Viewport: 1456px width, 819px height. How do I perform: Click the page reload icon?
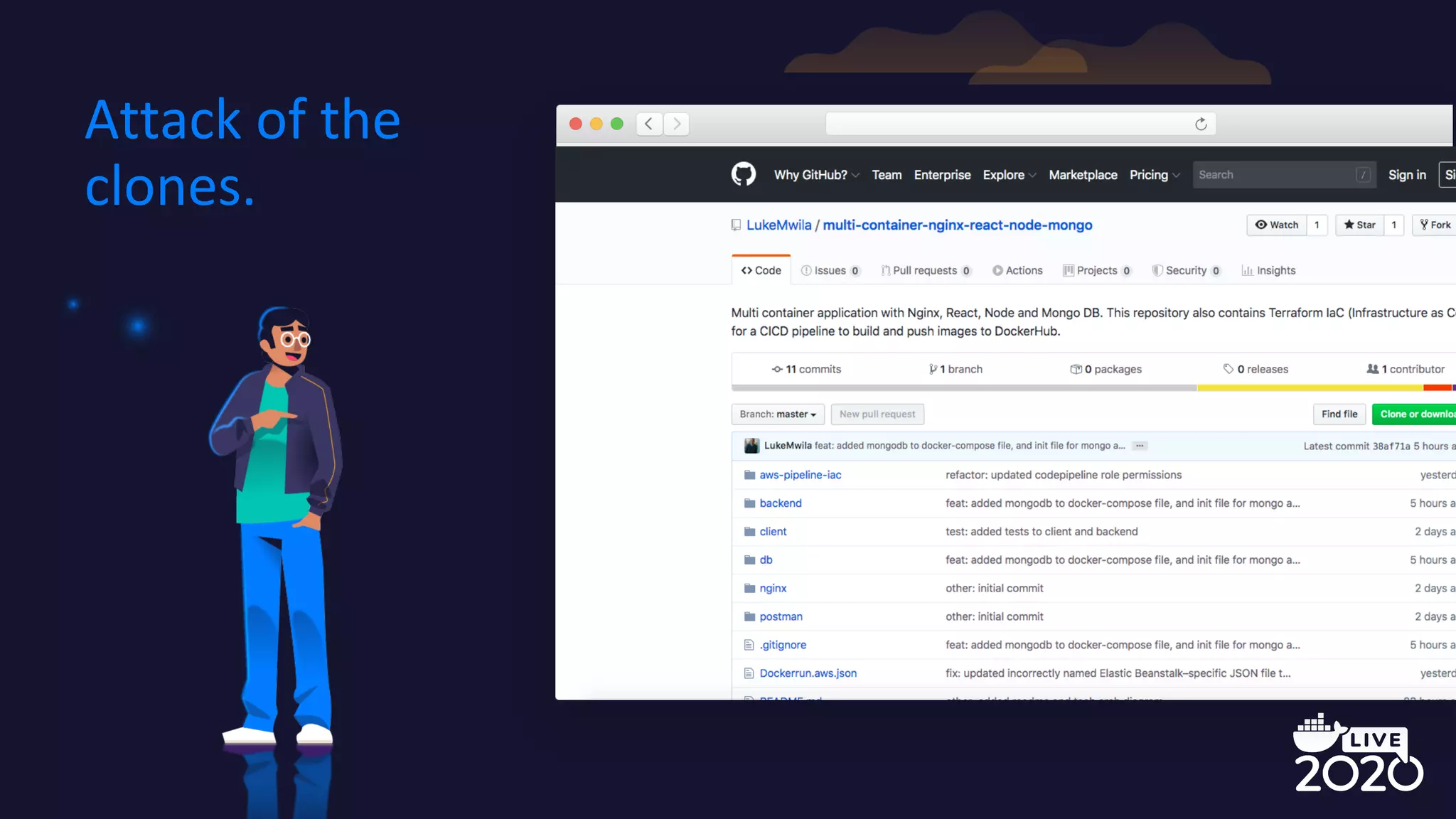(1201, 124)
